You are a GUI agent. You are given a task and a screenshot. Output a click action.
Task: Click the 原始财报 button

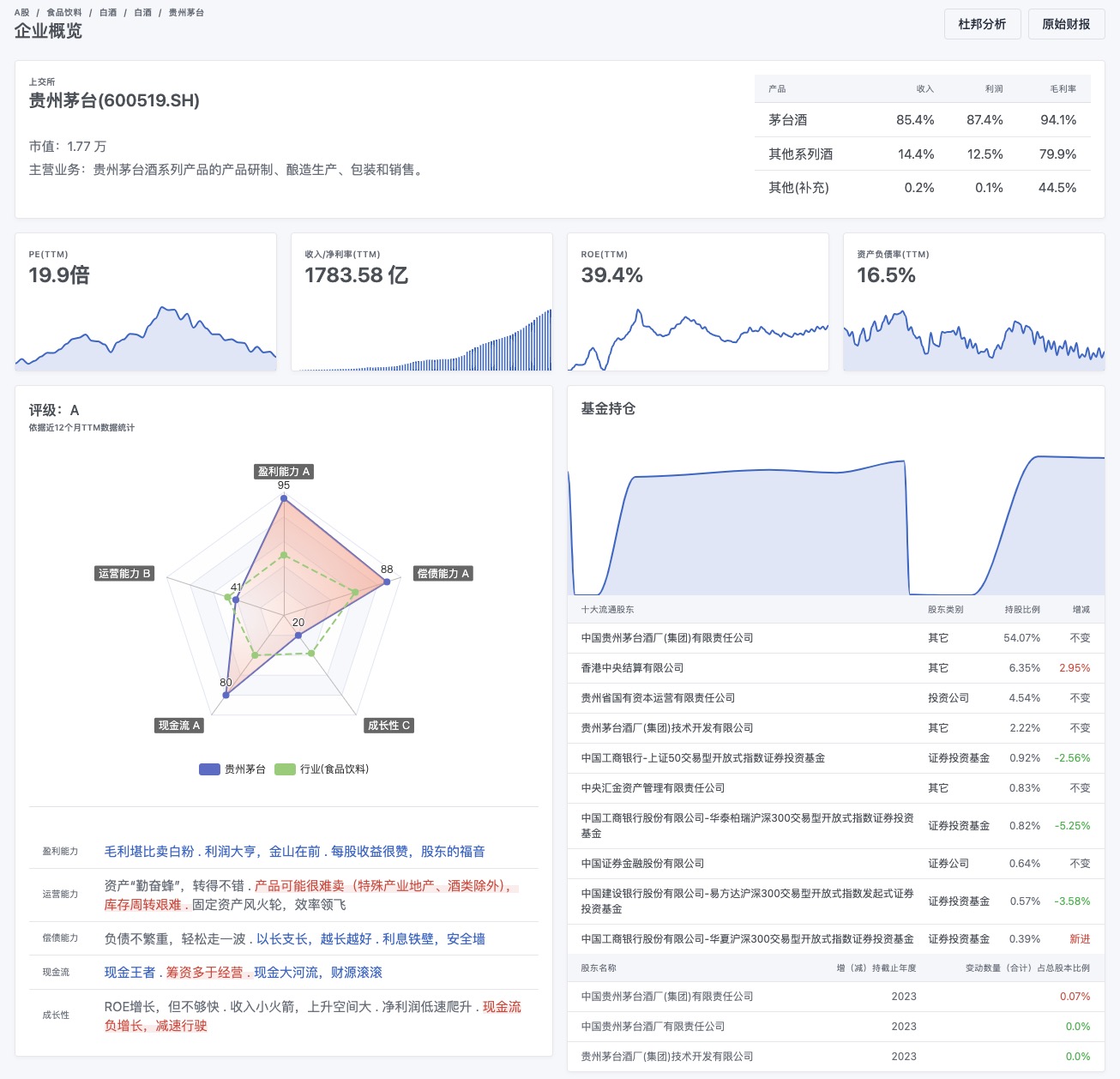click(x=1066, y=24)
